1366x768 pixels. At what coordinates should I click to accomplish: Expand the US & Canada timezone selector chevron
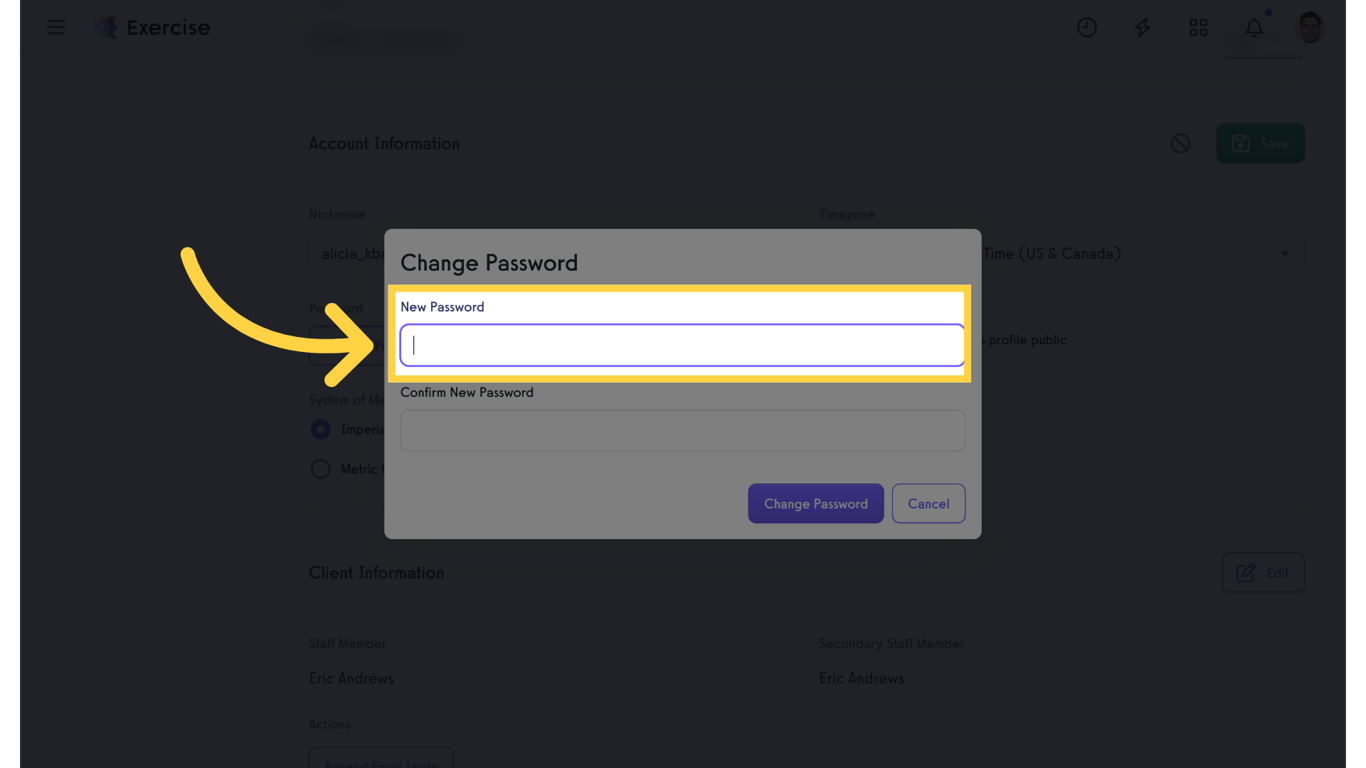(x=1285, y=253)
